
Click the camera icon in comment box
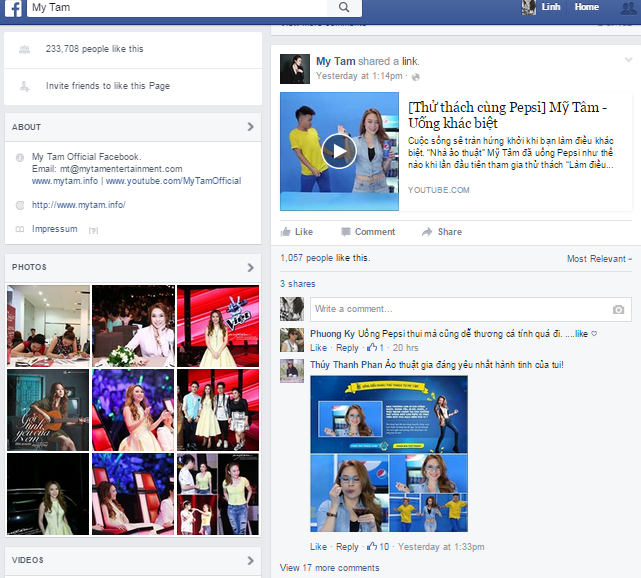[x=618, y=309]
